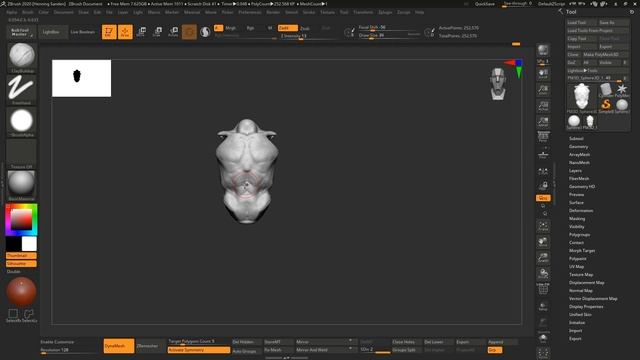The image size is (640, 360).
Task: Click the DynaMesh button
Action: click(x=119, y=346)
